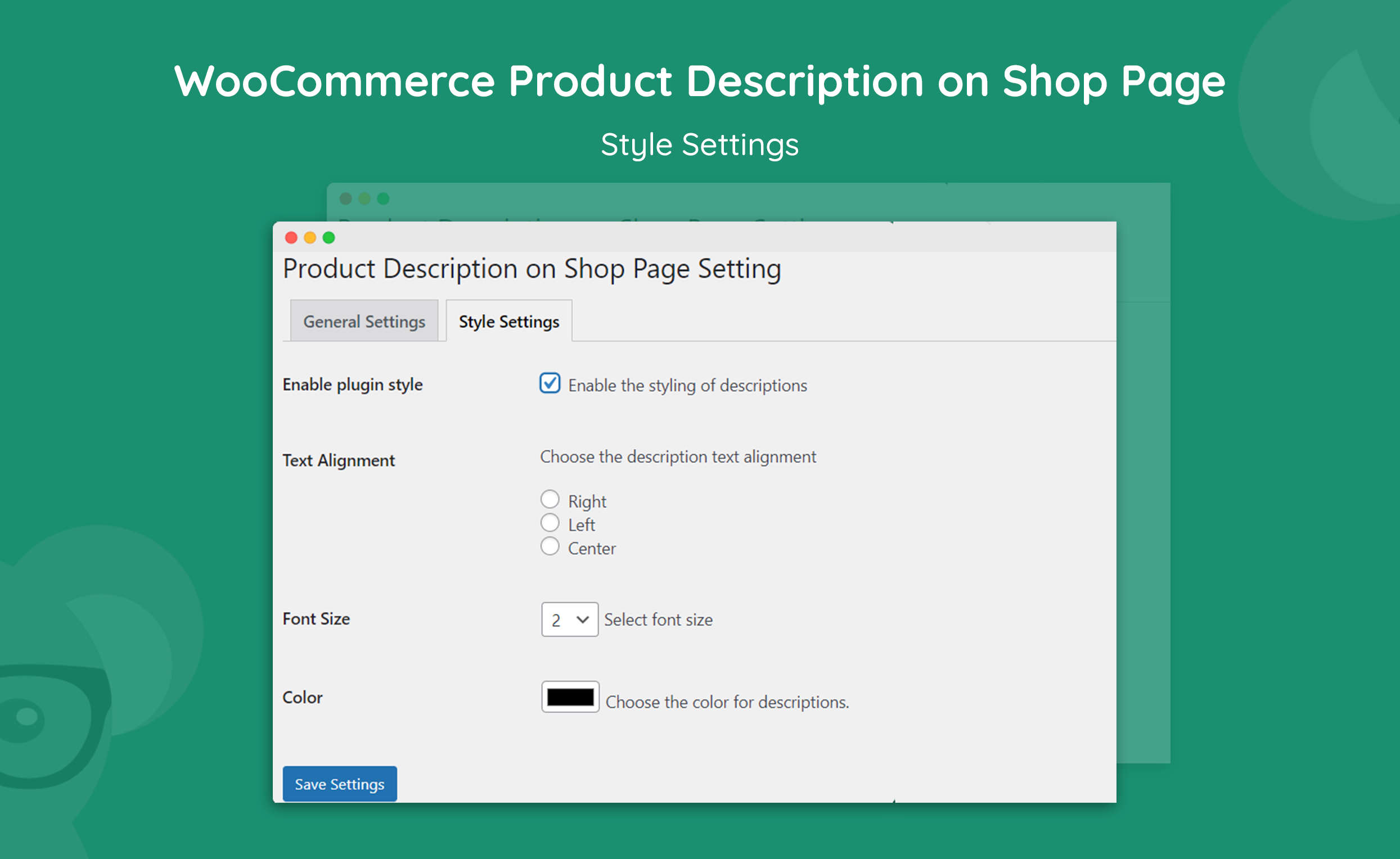Minimize the dialog using yellow circle
Viewport: 1400px width, 859px height.
click(x=310, y=238)
